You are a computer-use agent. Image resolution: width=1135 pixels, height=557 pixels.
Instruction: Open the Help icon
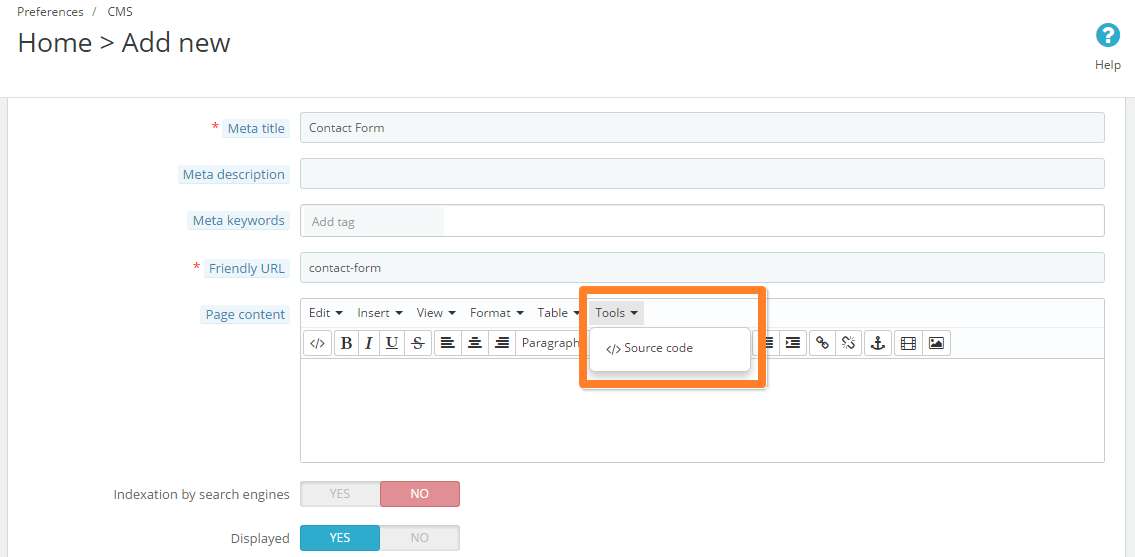click(1107, 36)
